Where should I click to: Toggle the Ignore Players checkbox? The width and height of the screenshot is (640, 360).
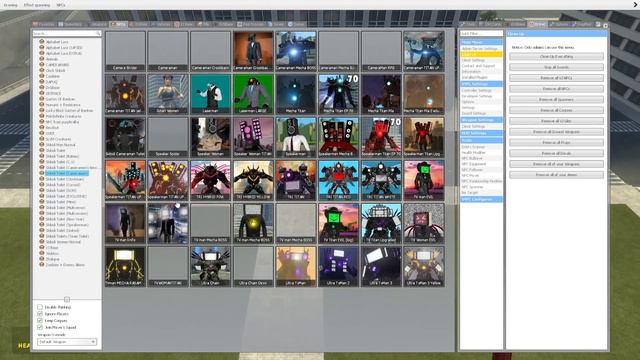40,314
